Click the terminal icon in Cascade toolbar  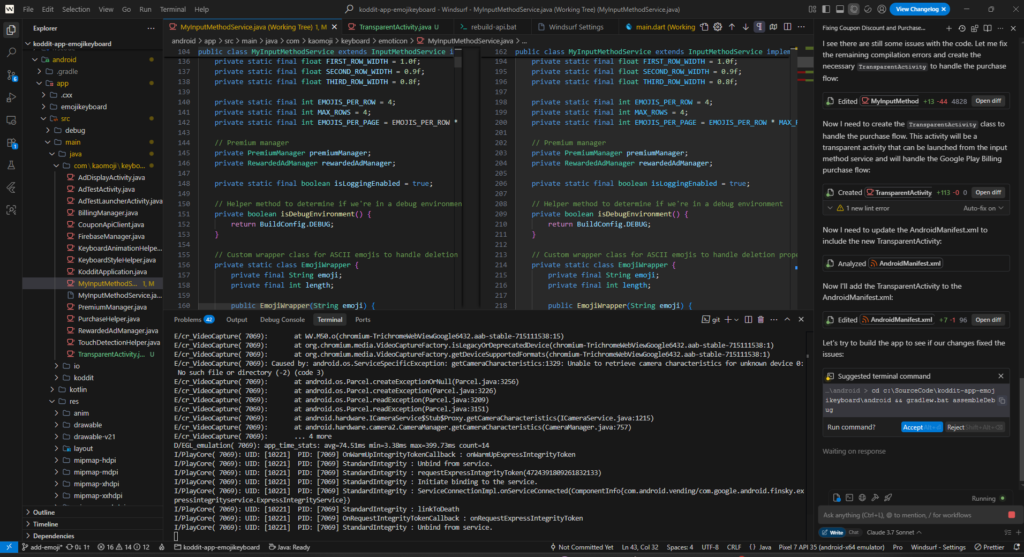click(x=849, y=498)
